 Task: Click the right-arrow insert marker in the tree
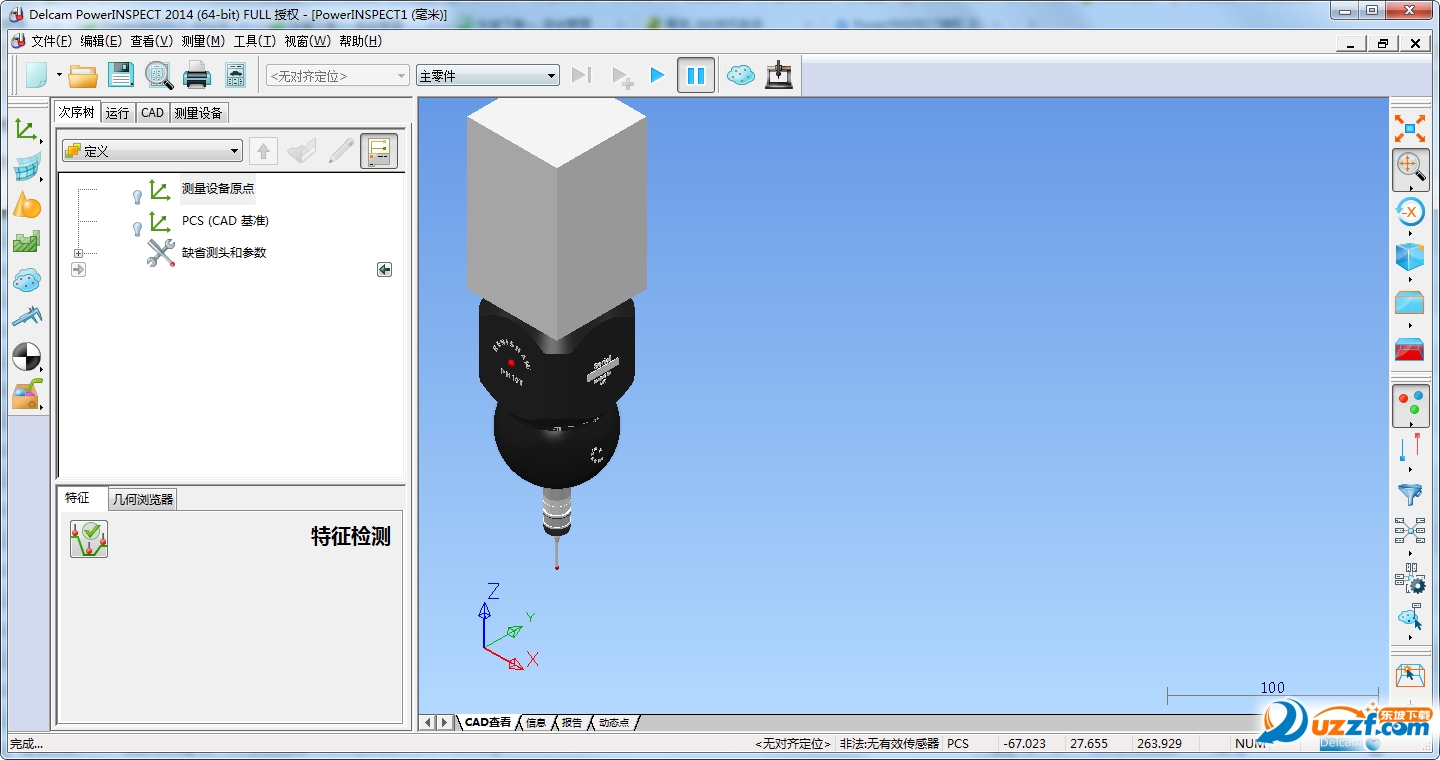tap(78, 269)
